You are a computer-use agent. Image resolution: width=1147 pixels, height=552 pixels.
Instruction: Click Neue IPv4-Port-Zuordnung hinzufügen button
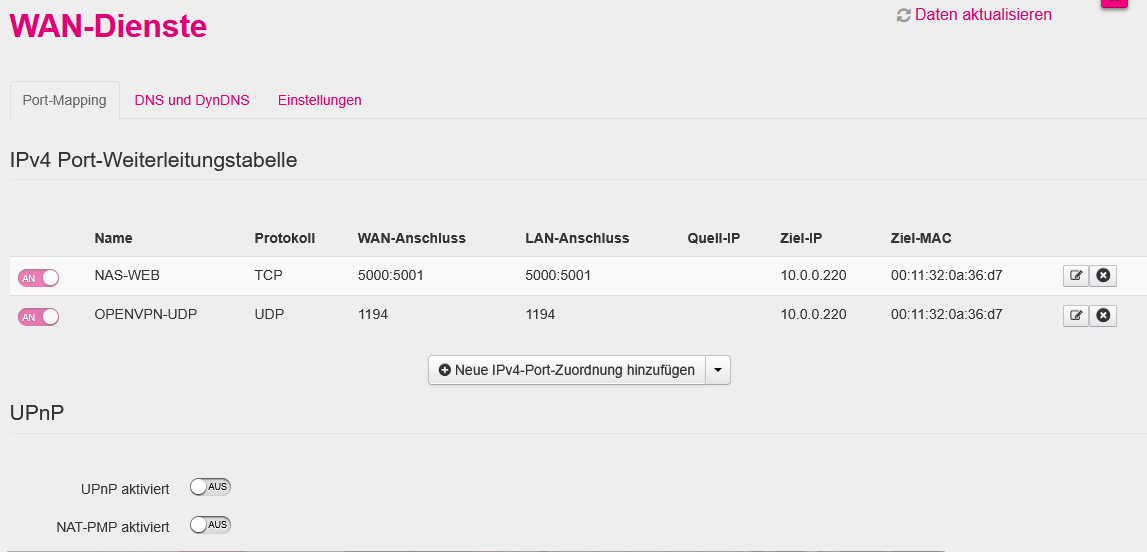pyautogui.click(x=567, y=370)
